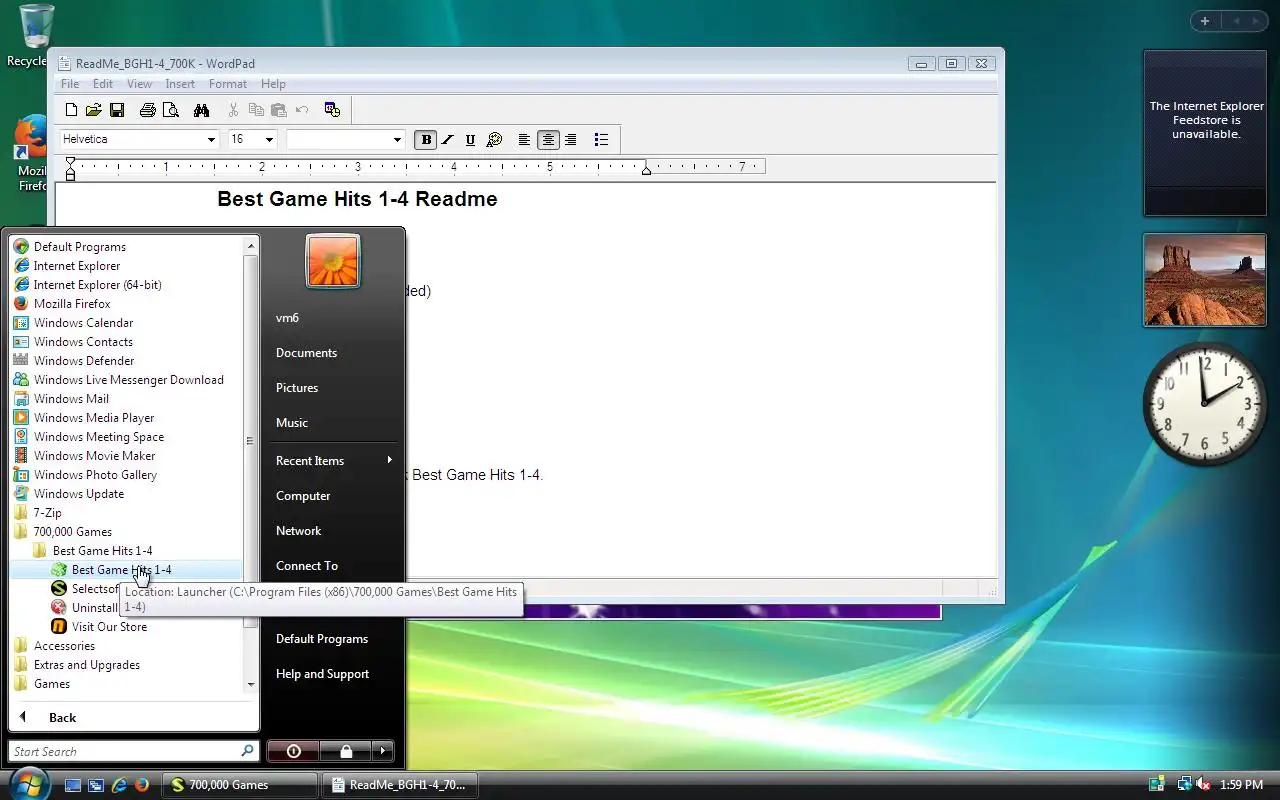This screenshot has width=1280, height=800.
Task: Expand the Games folder in Start menu
Action: click(128, 684)
